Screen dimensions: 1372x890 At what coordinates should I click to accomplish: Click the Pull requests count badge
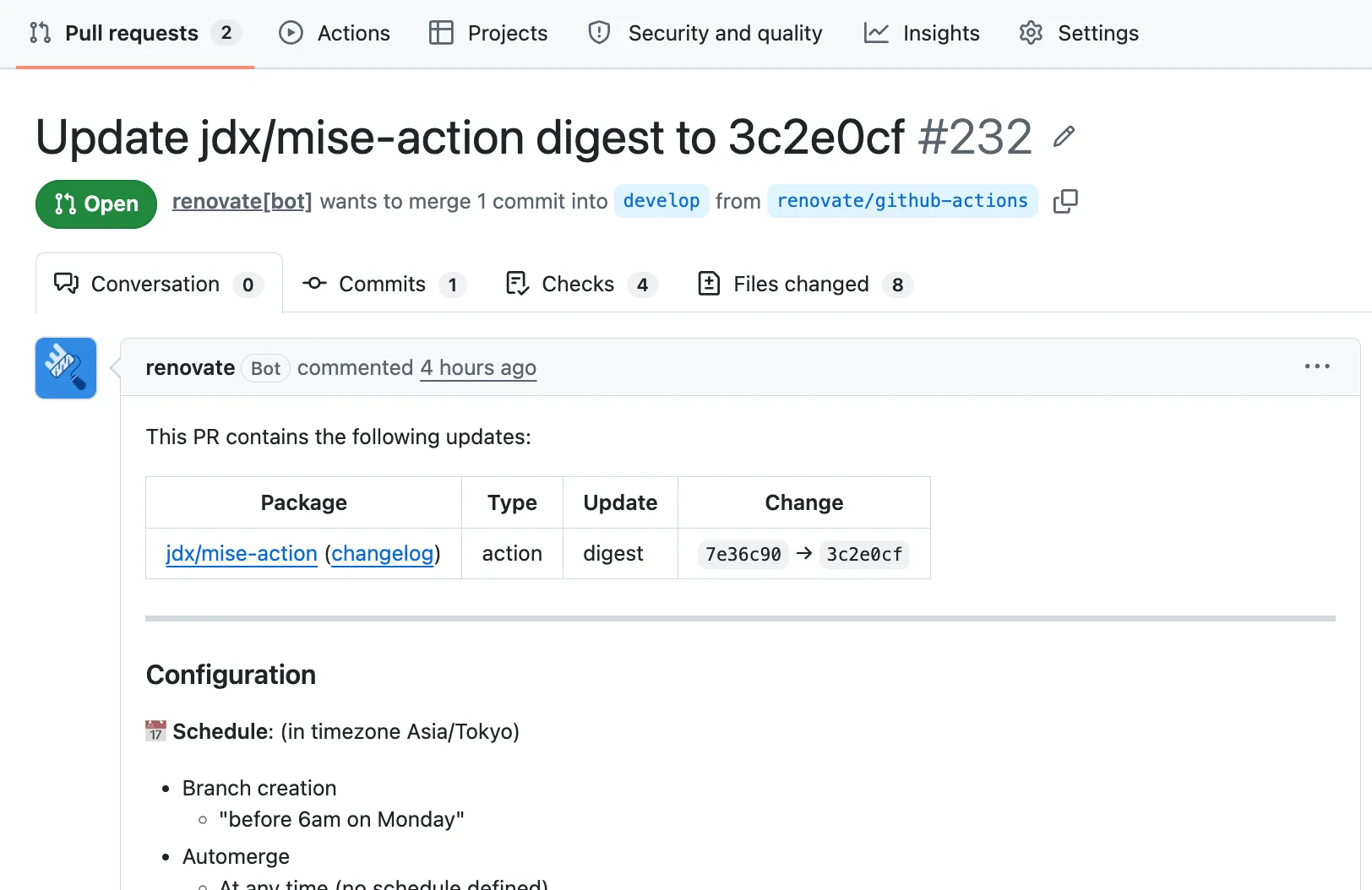226,33
